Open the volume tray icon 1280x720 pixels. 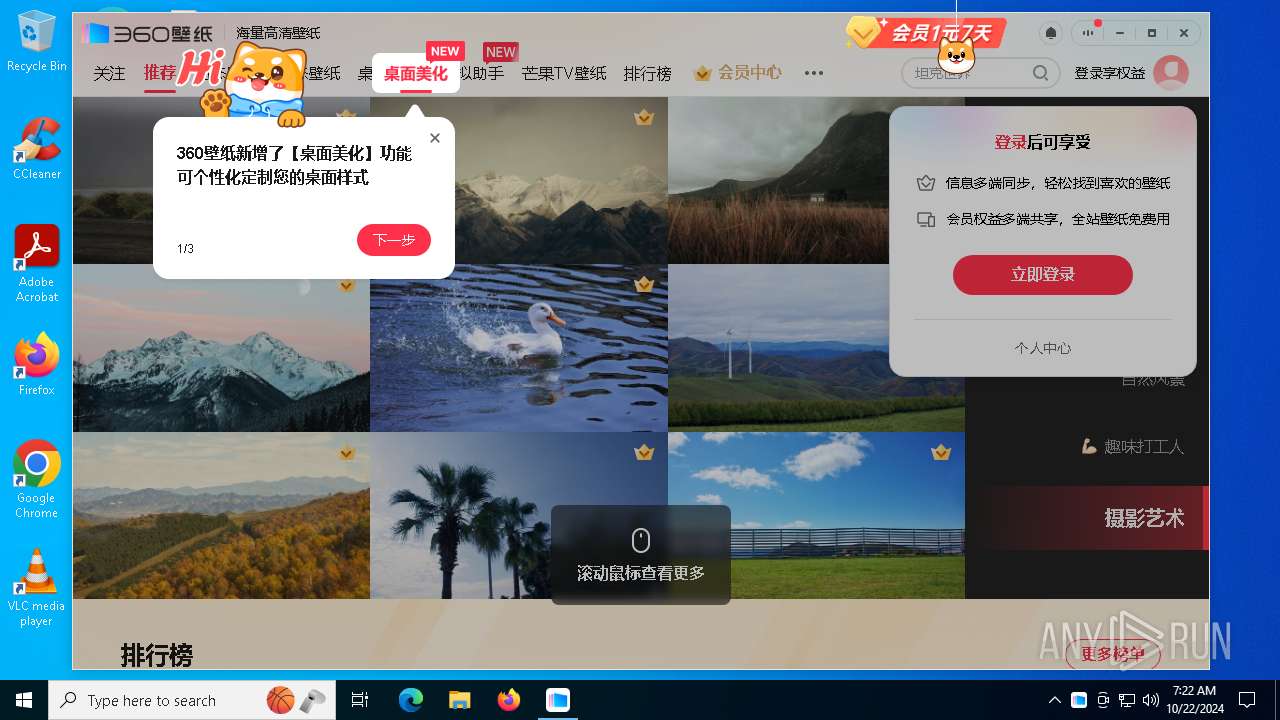(x=1151, y=700)
